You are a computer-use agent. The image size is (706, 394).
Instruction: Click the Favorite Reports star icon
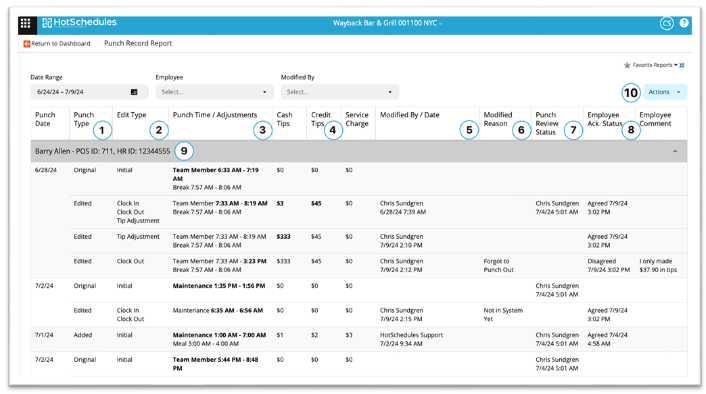627,65
